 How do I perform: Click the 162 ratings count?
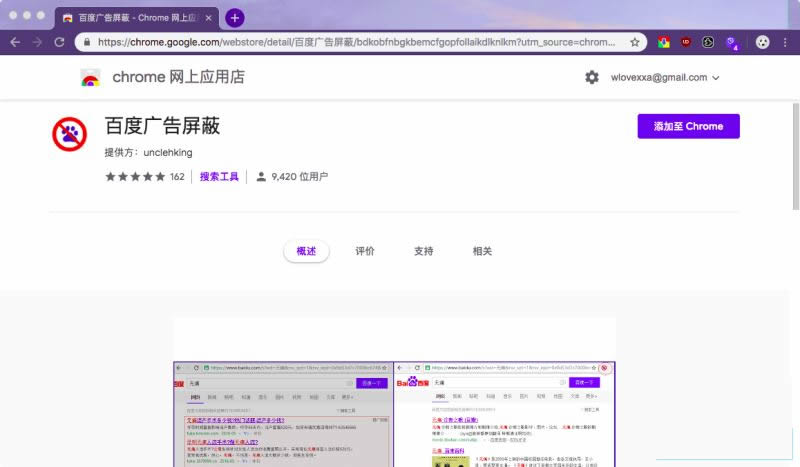(177, 177)
